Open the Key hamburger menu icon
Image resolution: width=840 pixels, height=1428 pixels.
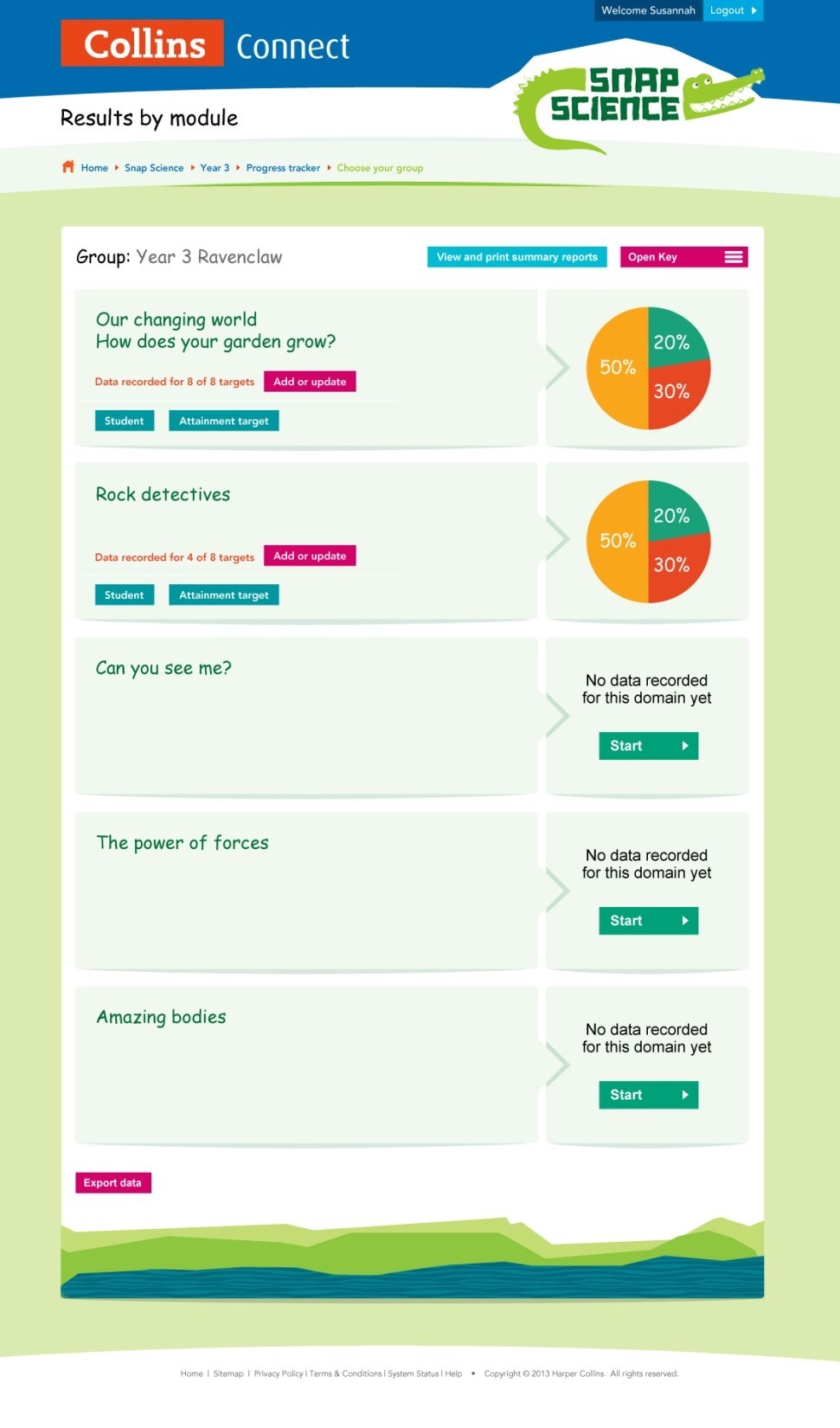pyautogui.click(x=734, y=257)
